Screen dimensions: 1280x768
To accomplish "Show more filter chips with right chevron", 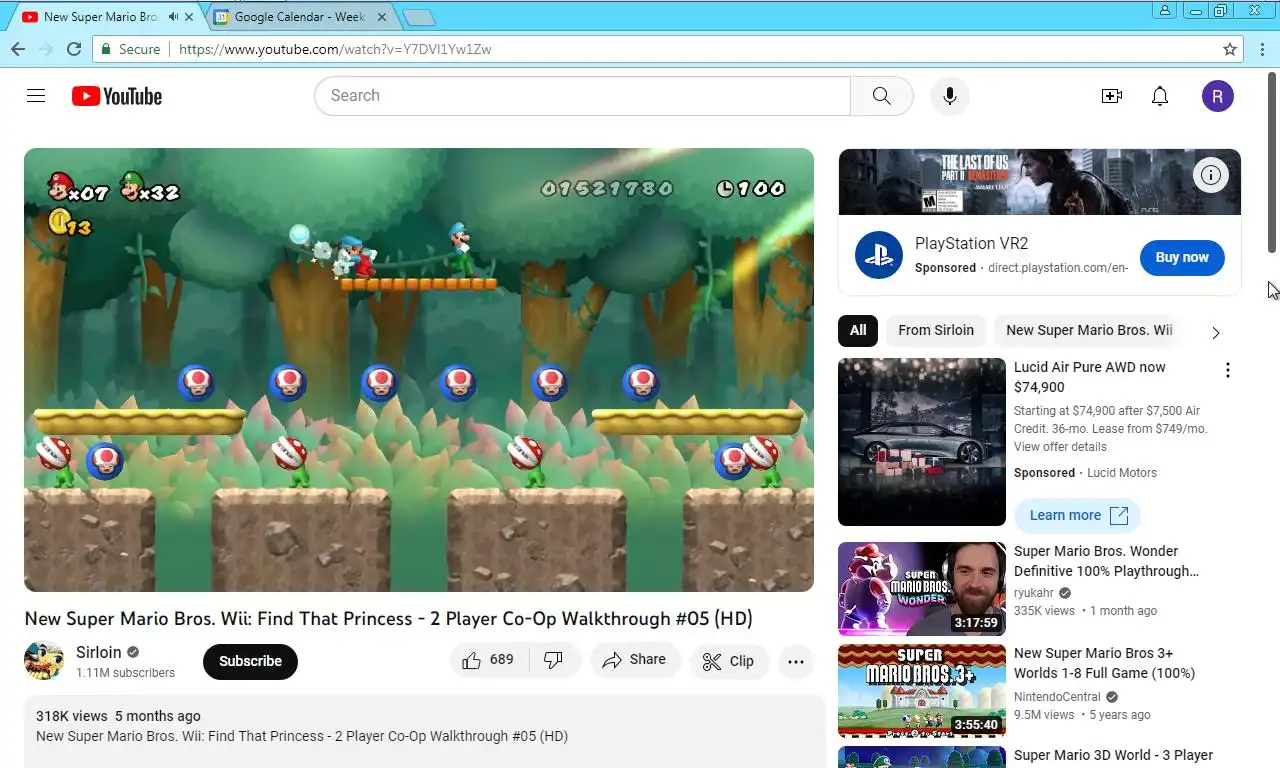I will [x=1216, y=332].
